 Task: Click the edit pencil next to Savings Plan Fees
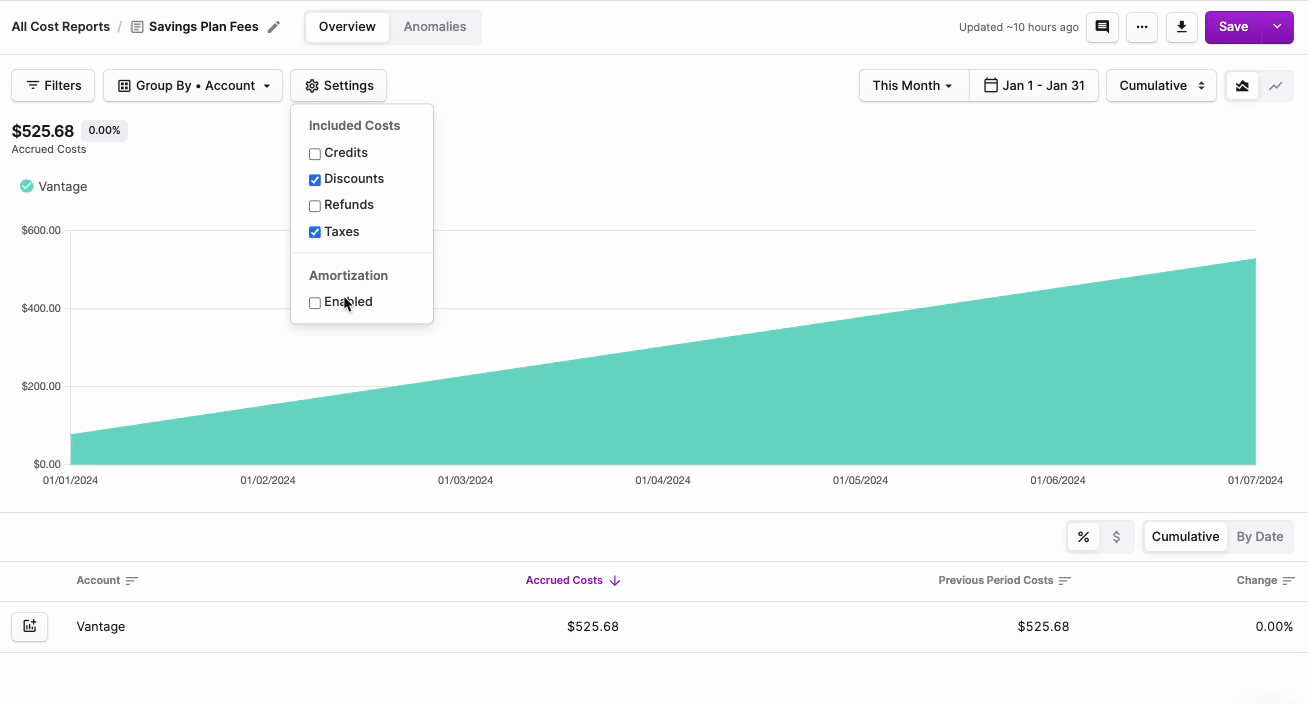pos(274,26)
